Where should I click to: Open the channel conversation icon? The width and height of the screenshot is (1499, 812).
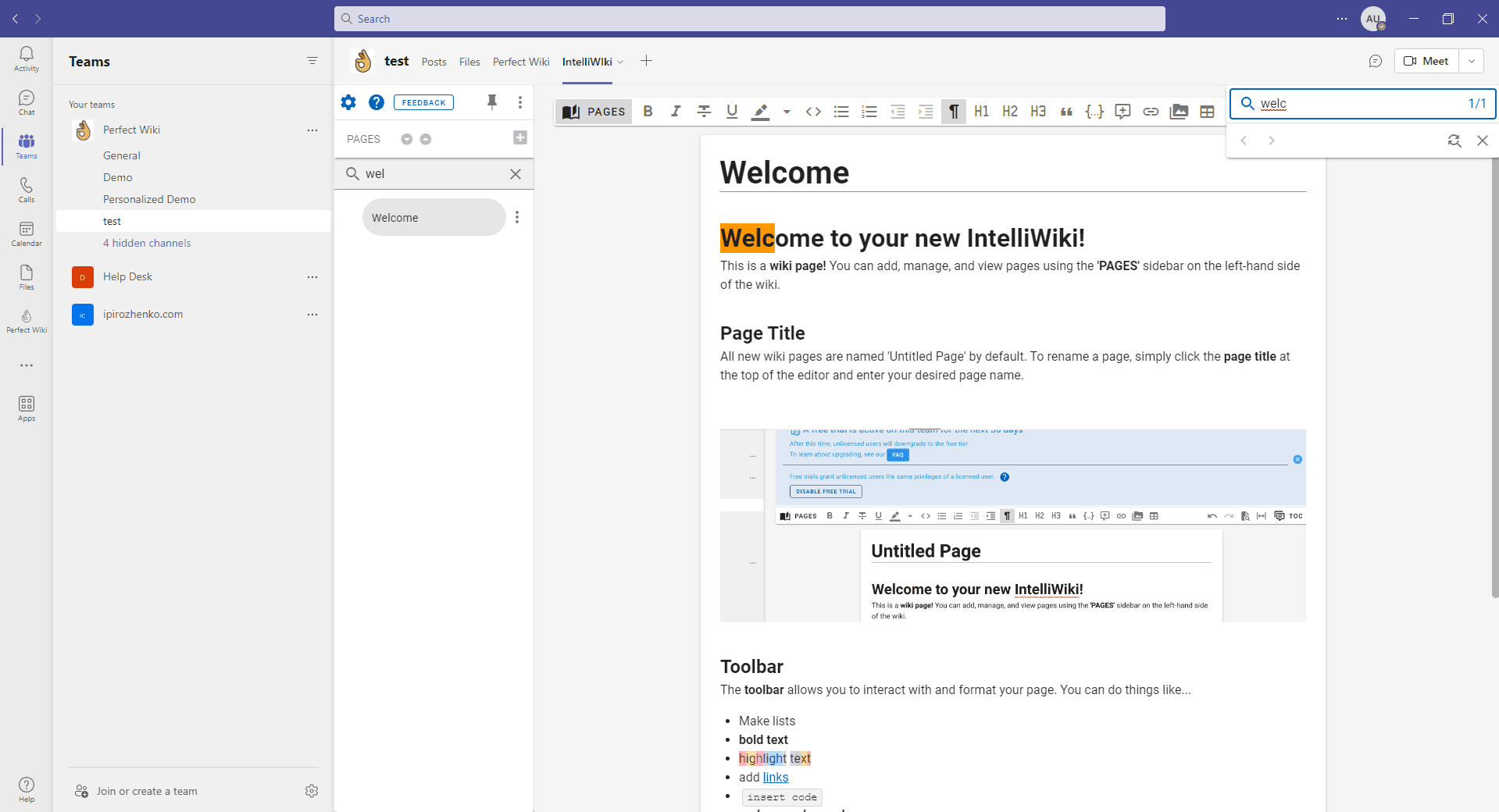coord(1376,61)
